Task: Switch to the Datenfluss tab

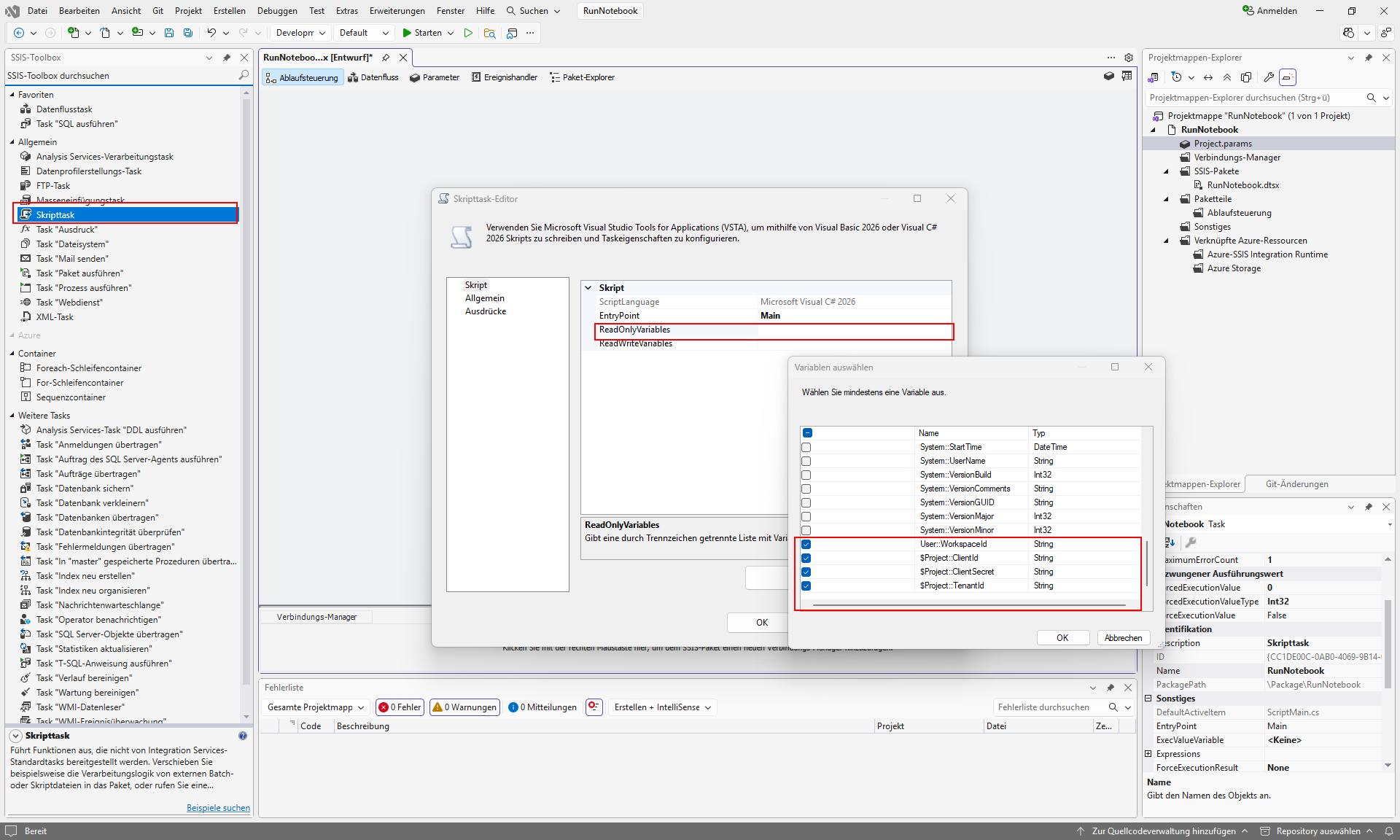Action: tap(373, 77)
